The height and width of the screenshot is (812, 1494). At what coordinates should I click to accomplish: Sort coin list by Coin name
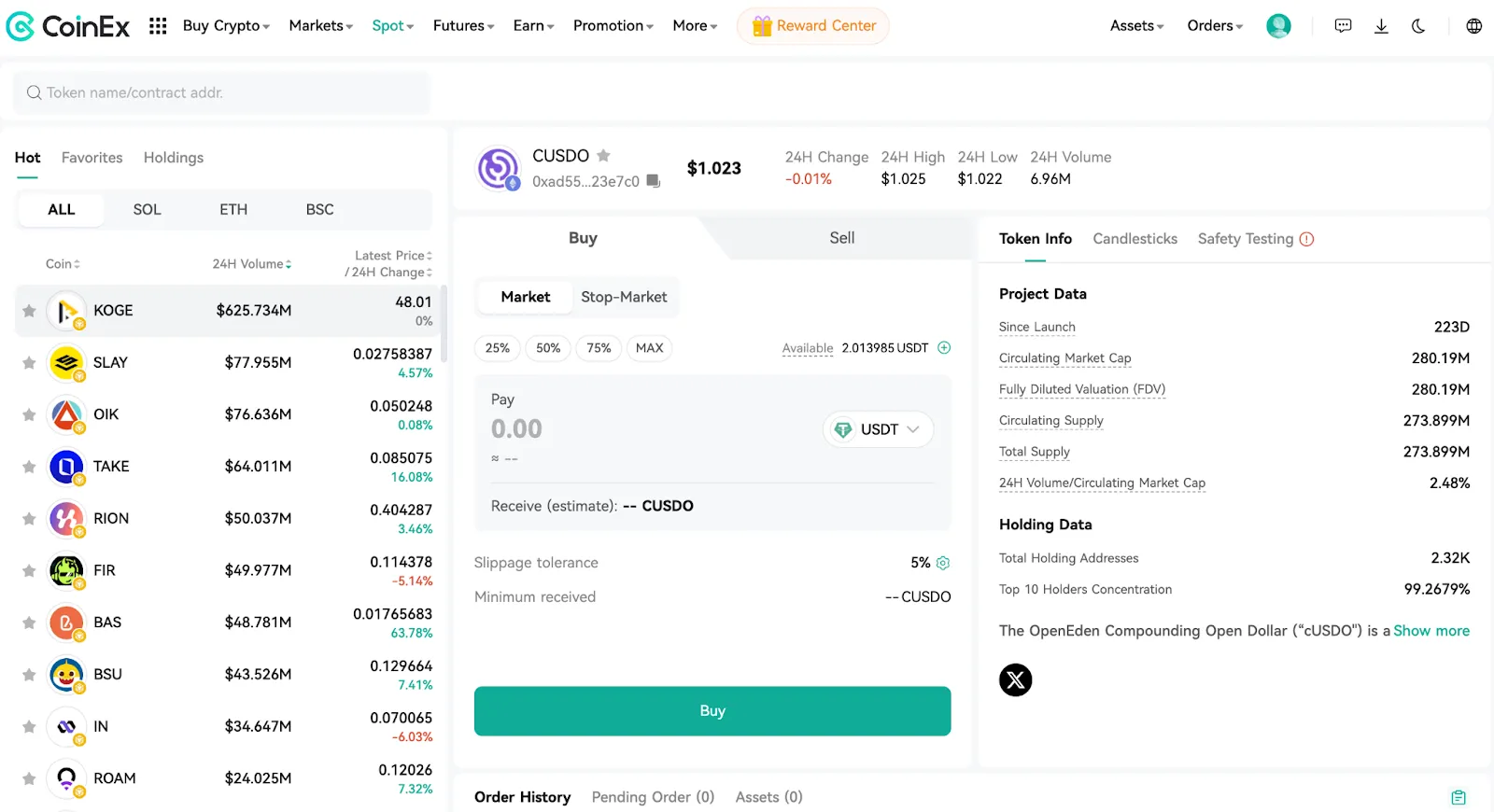[x=63, y=264]
